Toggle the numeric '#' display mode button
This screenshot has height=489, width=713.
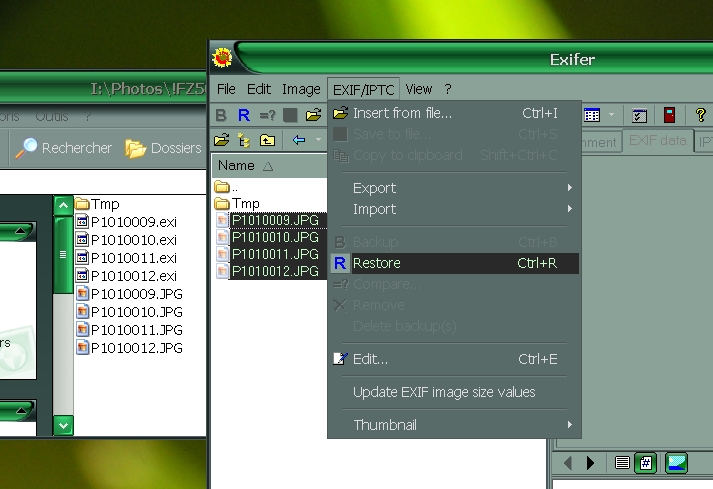point(646,462)
